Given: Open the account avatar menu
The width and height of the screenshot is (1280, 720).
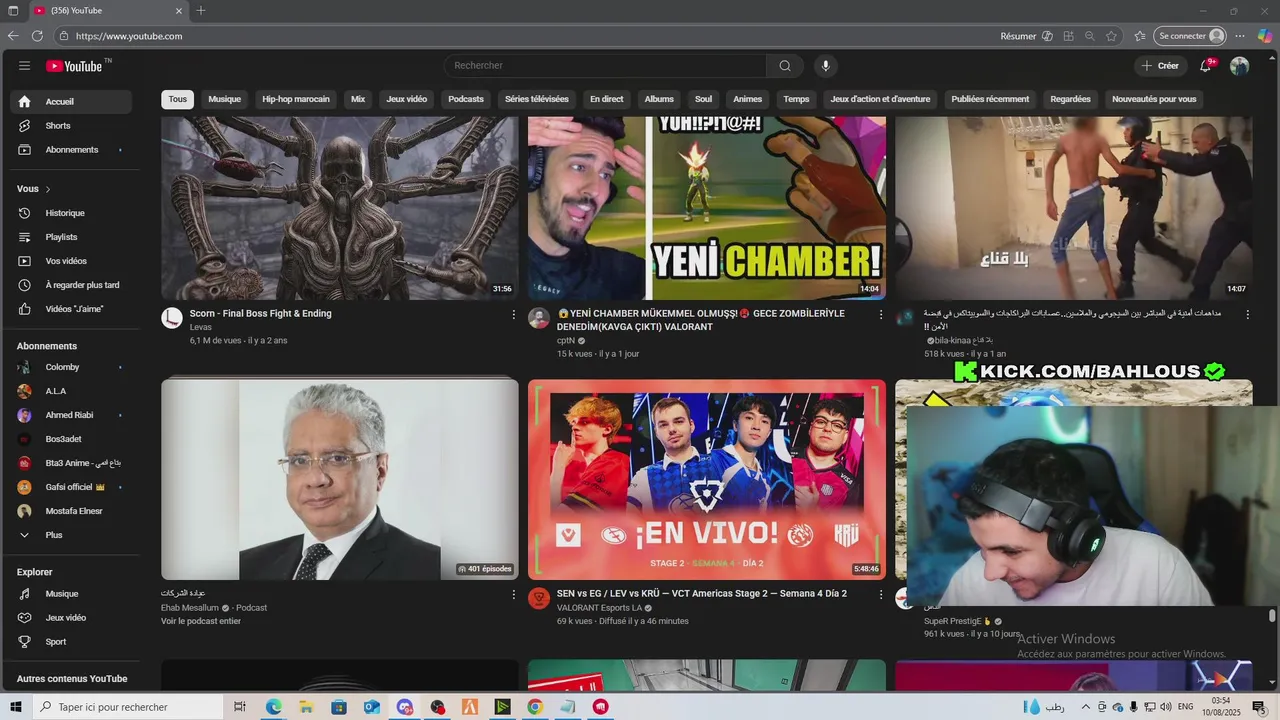Looking at the screenshot, I should pyautogui.click(x=1239, y=66).
